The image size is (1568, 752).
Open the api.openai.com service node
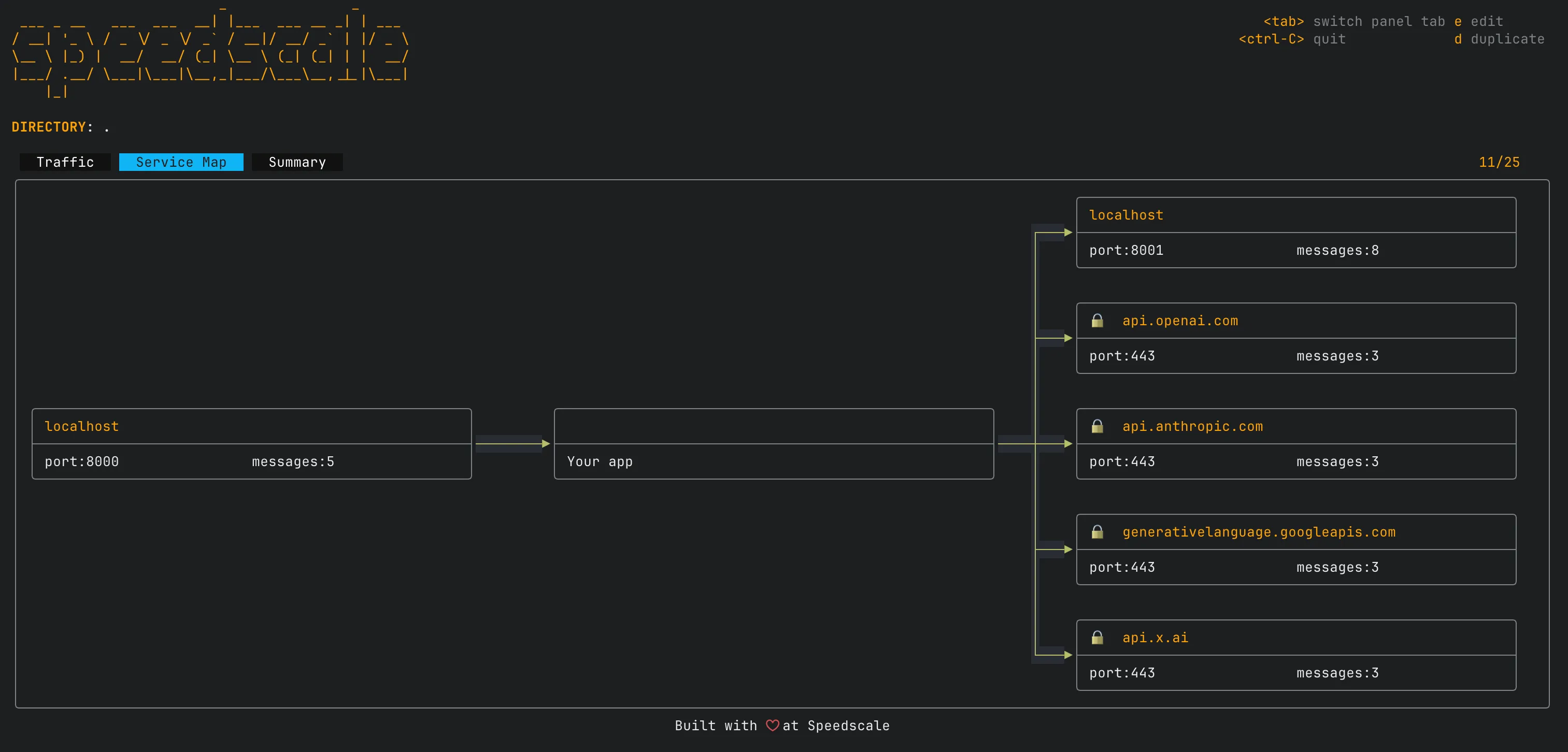pos(1295,338)
